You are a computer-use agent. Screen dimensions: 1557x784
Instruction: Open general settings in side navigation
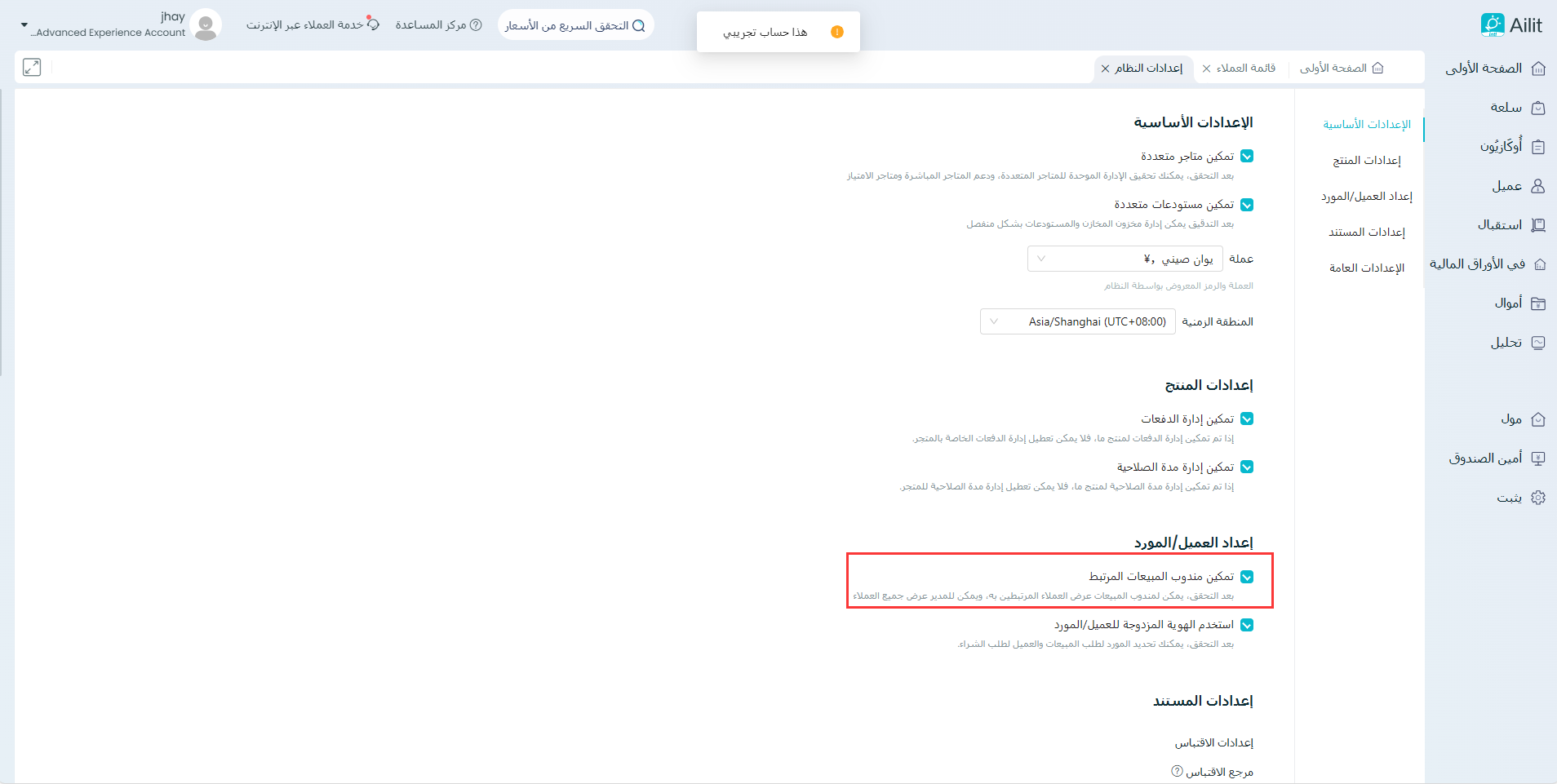[x=1366, y=268]
